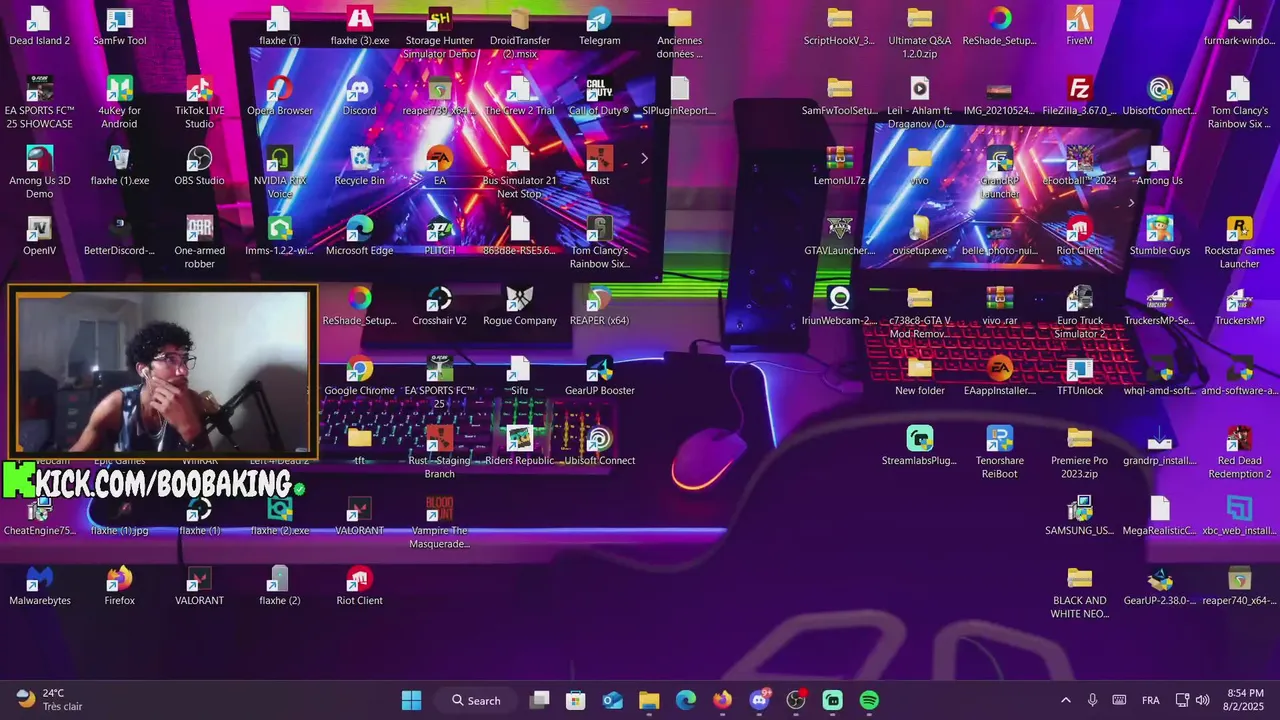Select the Sifu desktop icon

coord(520,377)
